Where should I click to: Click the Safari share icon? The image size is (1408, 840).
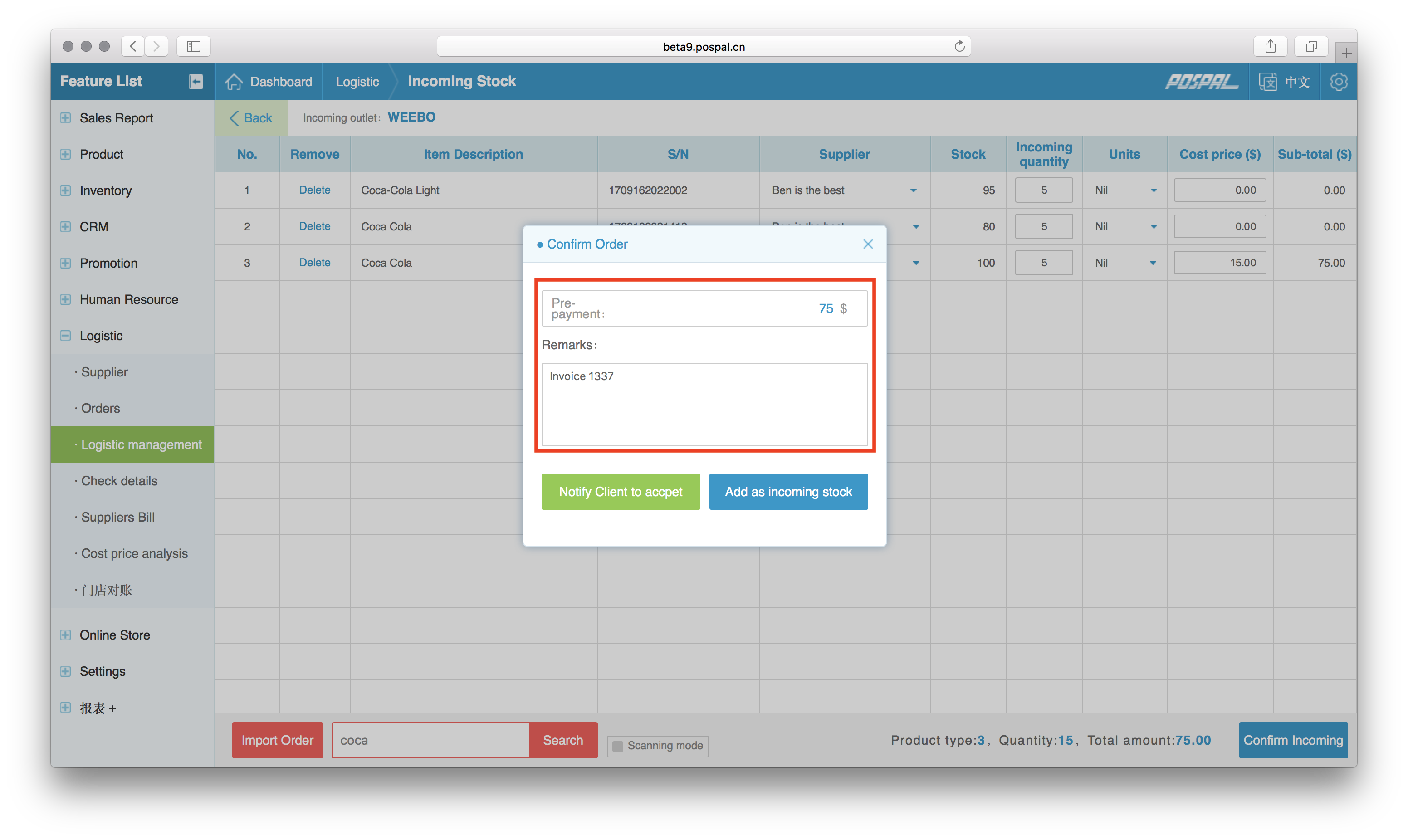pyautogui.click(x=1271, y=46)
